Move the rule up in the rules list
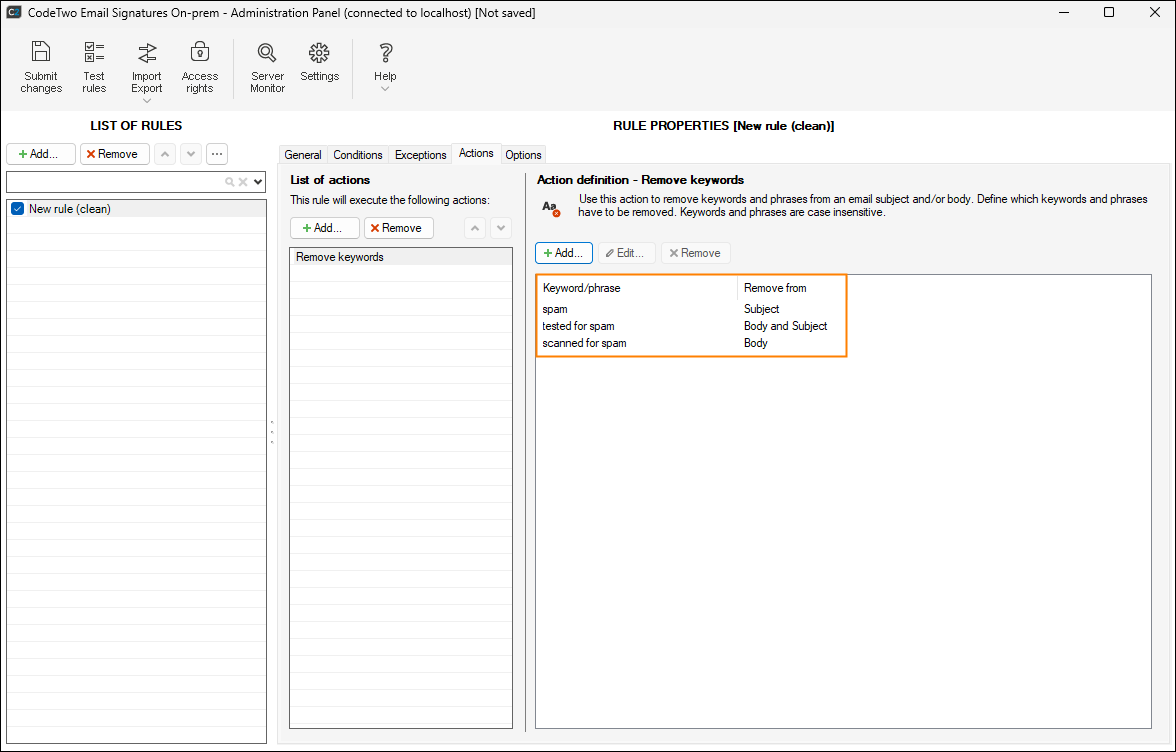The height and width of the screenshot is (752, 1176). [x=165, y=154]
